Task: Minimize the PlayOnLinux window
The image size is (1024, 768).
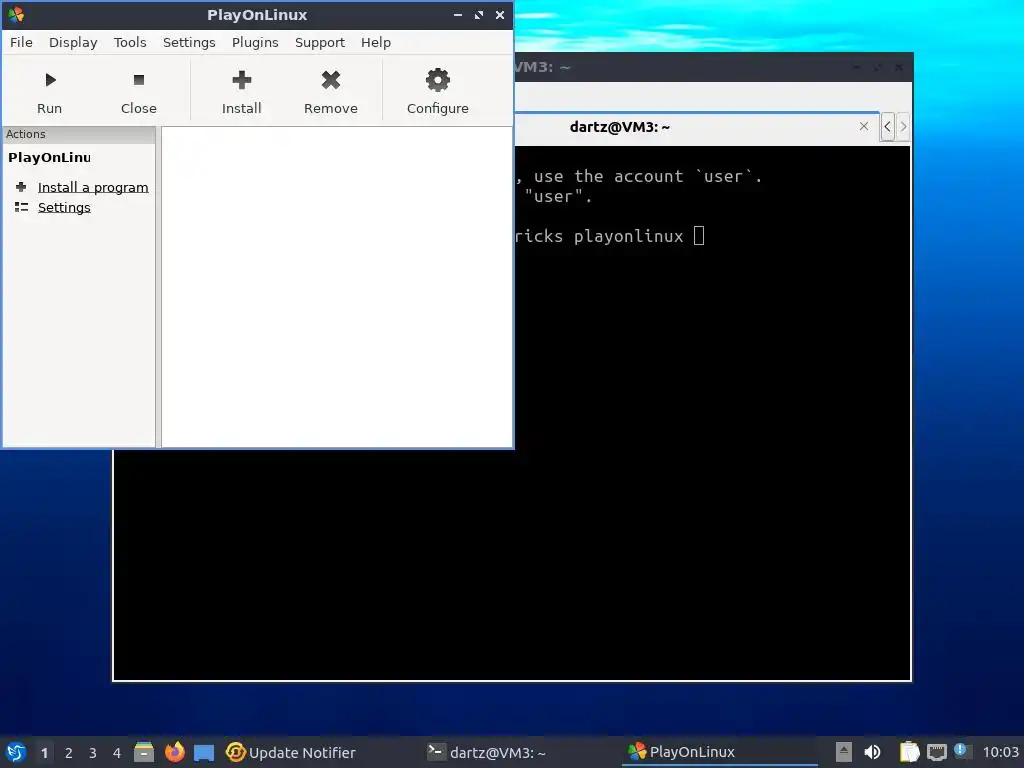Action: [458, 14]
